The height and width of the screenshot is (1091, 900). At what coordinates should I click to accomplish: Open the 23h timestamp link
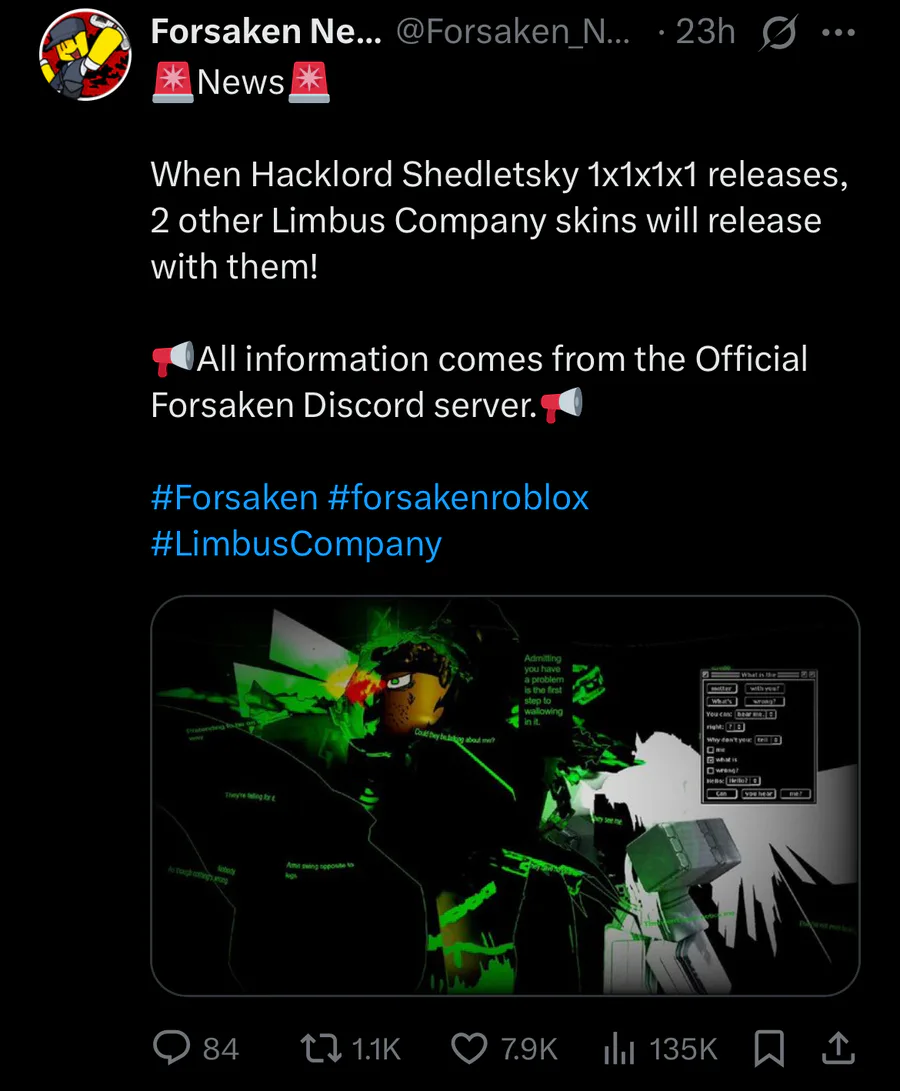point(705,31)
